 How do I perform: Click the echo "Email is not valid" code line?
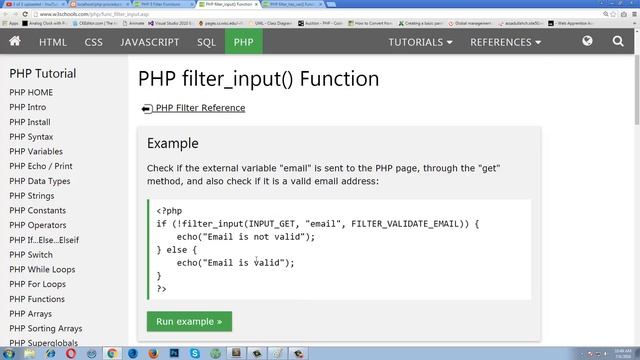pyautogui.click(x=246, y=237)
